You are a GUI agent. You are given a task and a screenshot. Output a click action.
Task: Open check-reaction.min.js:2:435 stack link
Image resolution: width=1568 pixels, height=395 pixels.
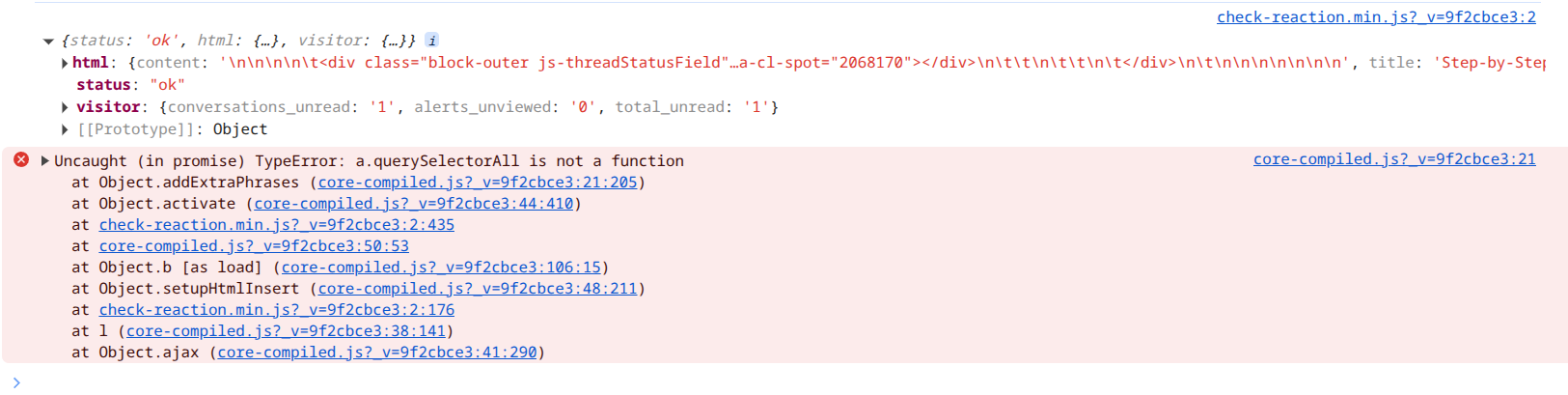pyautogui.click(x=277, y=225)
